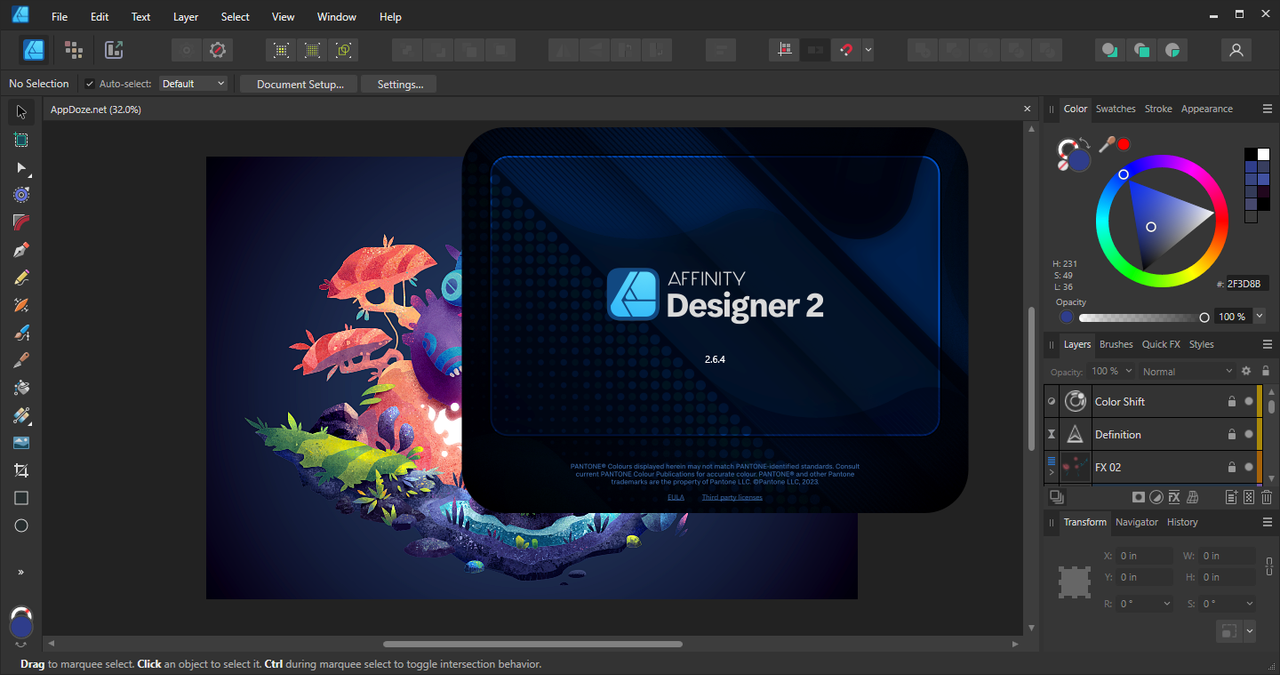Open the Color panel opacity percentage dropdown

[1258, 316]
